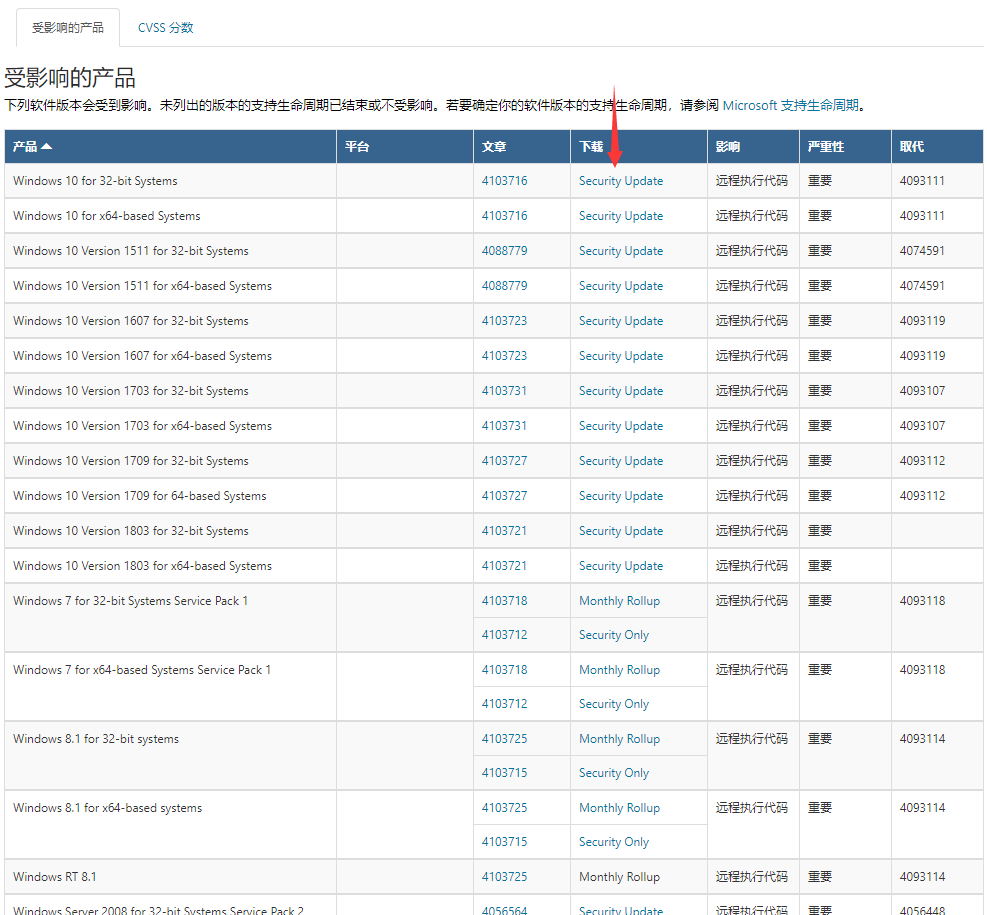
Task: Open article 4103723 for Version 1607 32-bit
Action: [504, 321]
